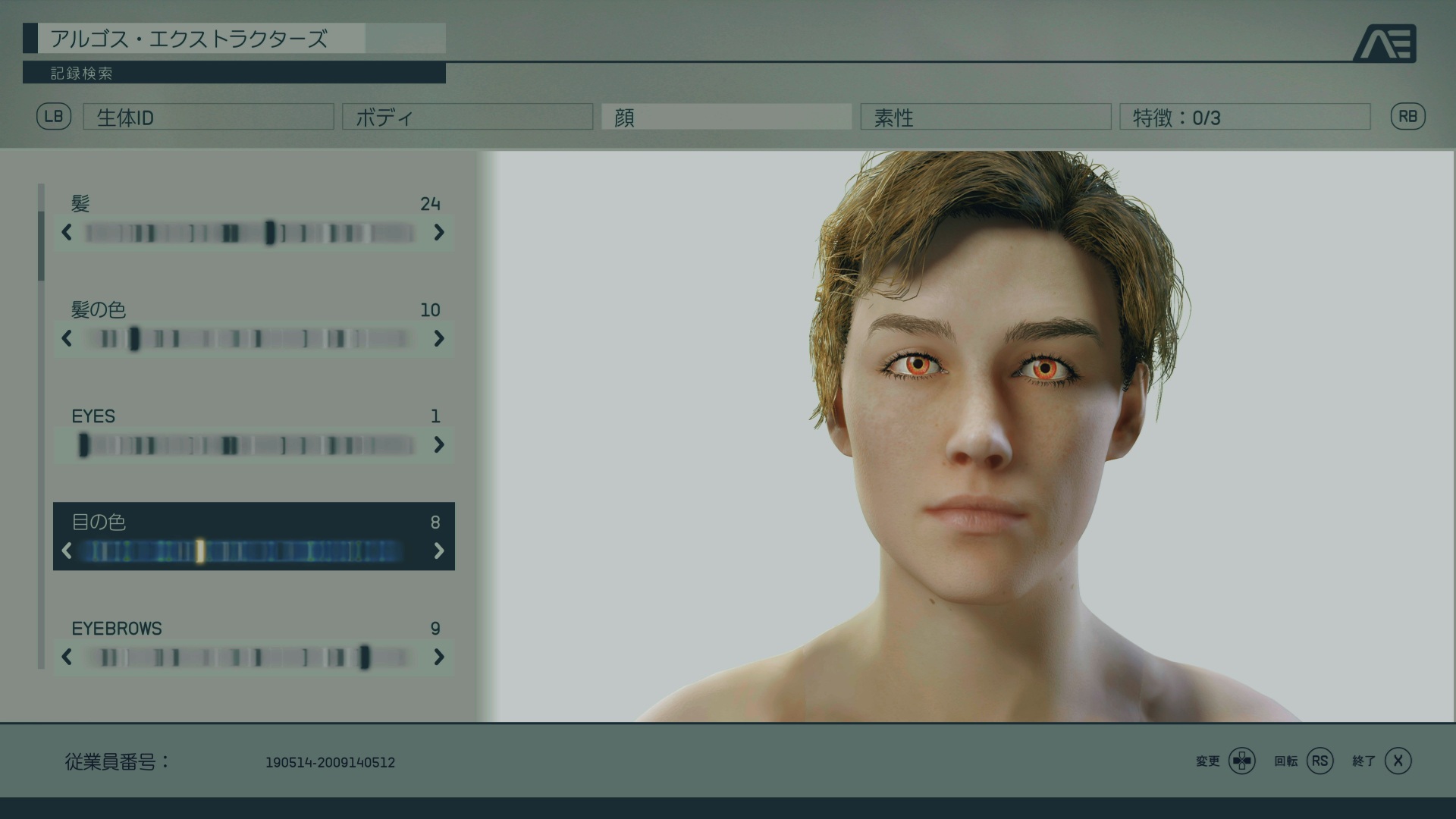Click right arrow on 髪 hair slider
The height and width of the screenshot is (819, 1456).
pyautogui.click(x=439, y=233)
